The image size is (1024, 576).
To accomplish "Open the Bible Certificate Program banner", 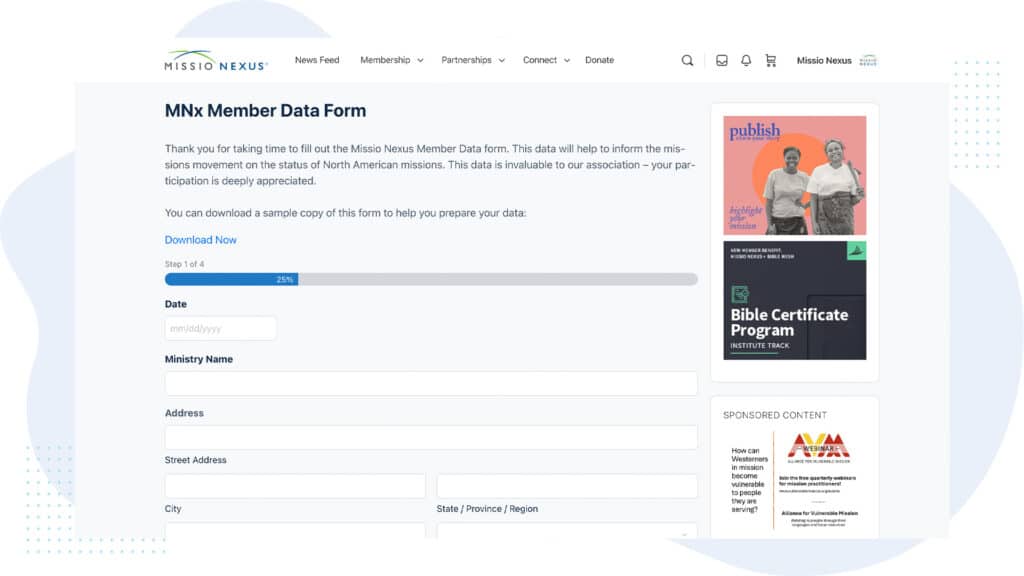I will pos(795,300).
